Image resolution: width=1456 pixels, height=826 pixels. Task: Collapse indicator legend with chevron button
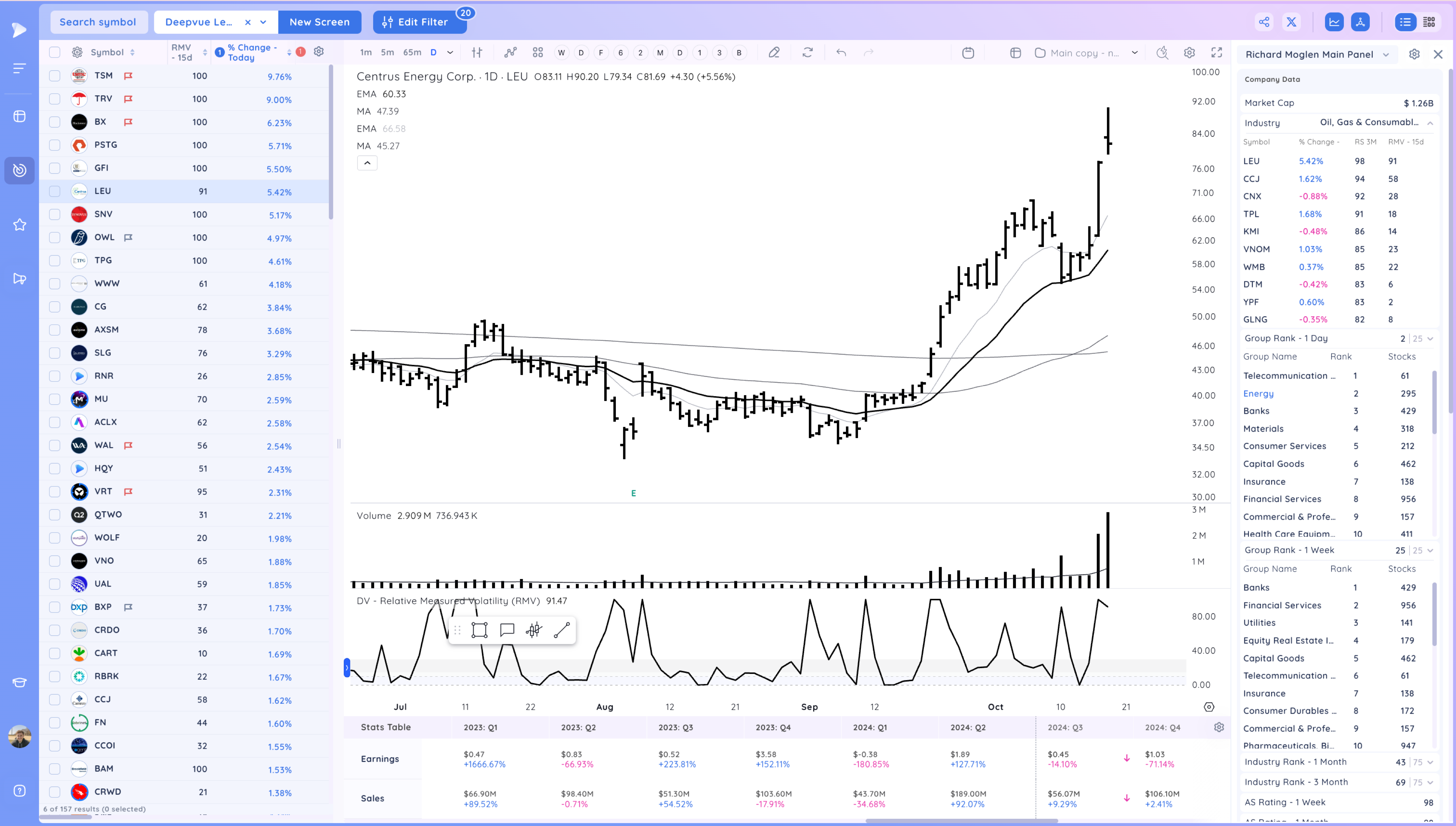367,163
